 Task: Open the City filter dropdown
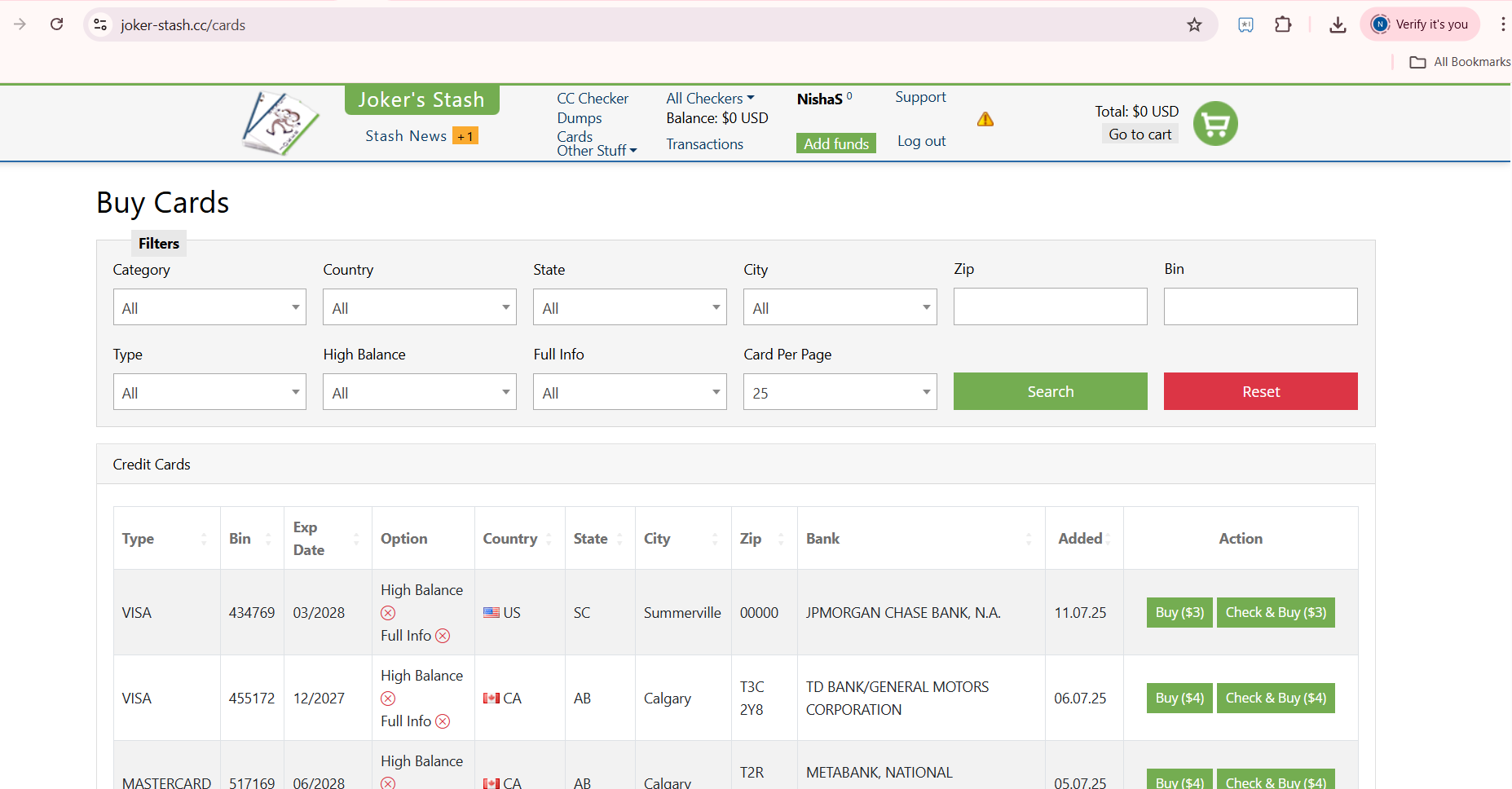coord(840,307)
